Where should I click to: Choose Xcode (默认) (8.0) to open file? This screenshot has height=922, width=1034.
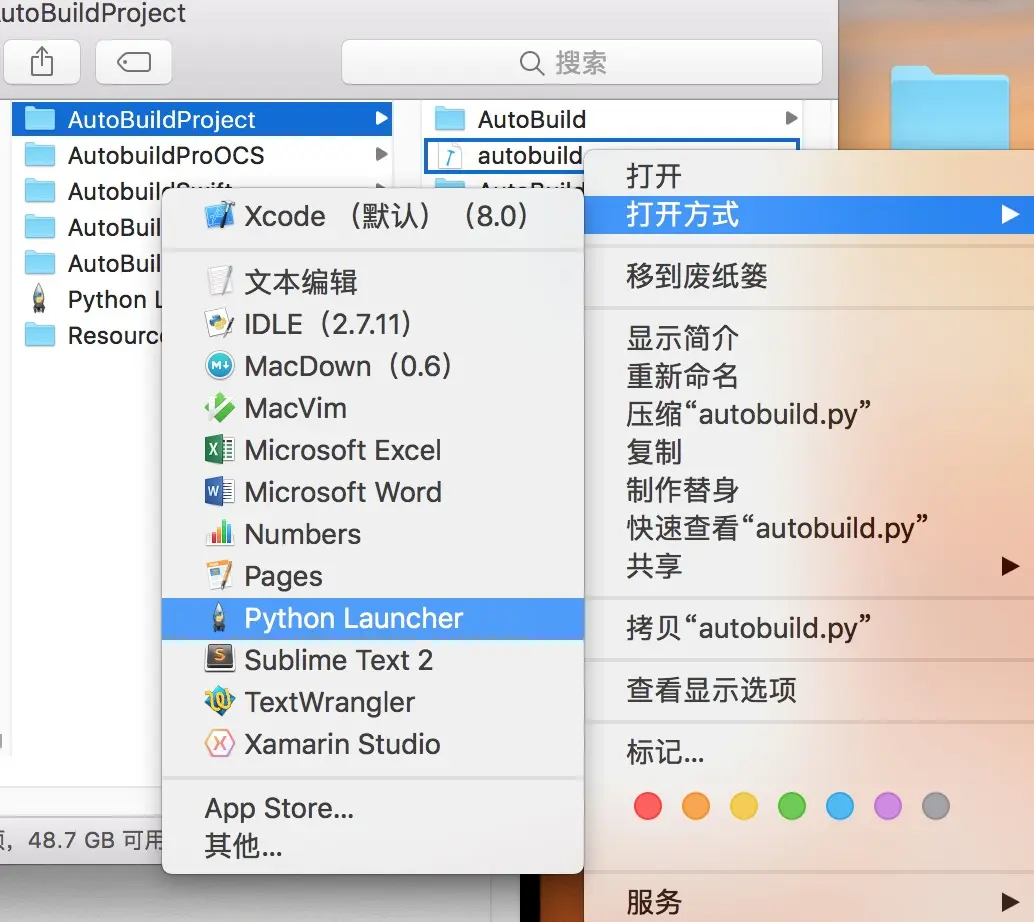[x=373, y=216]
